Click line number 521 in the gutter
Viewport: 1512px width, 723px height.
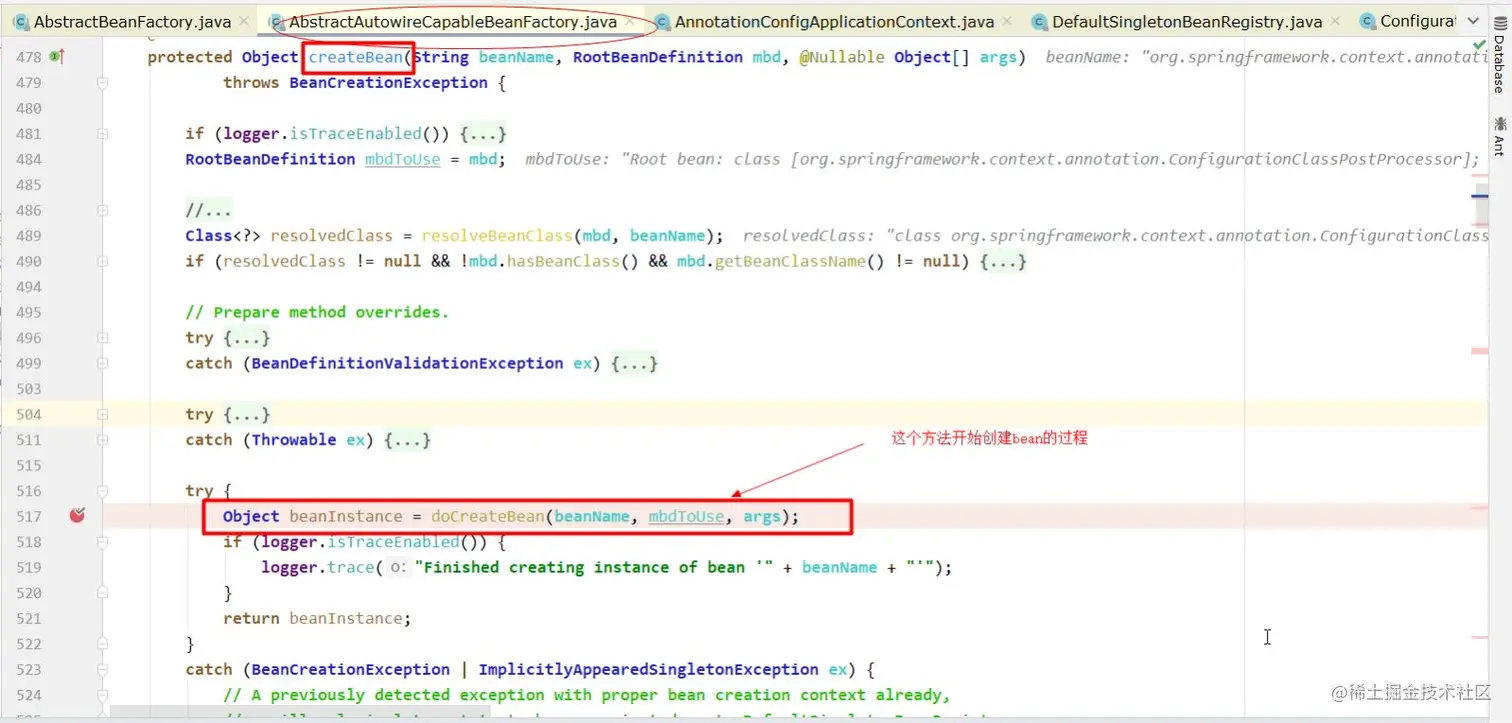(29, 618)
